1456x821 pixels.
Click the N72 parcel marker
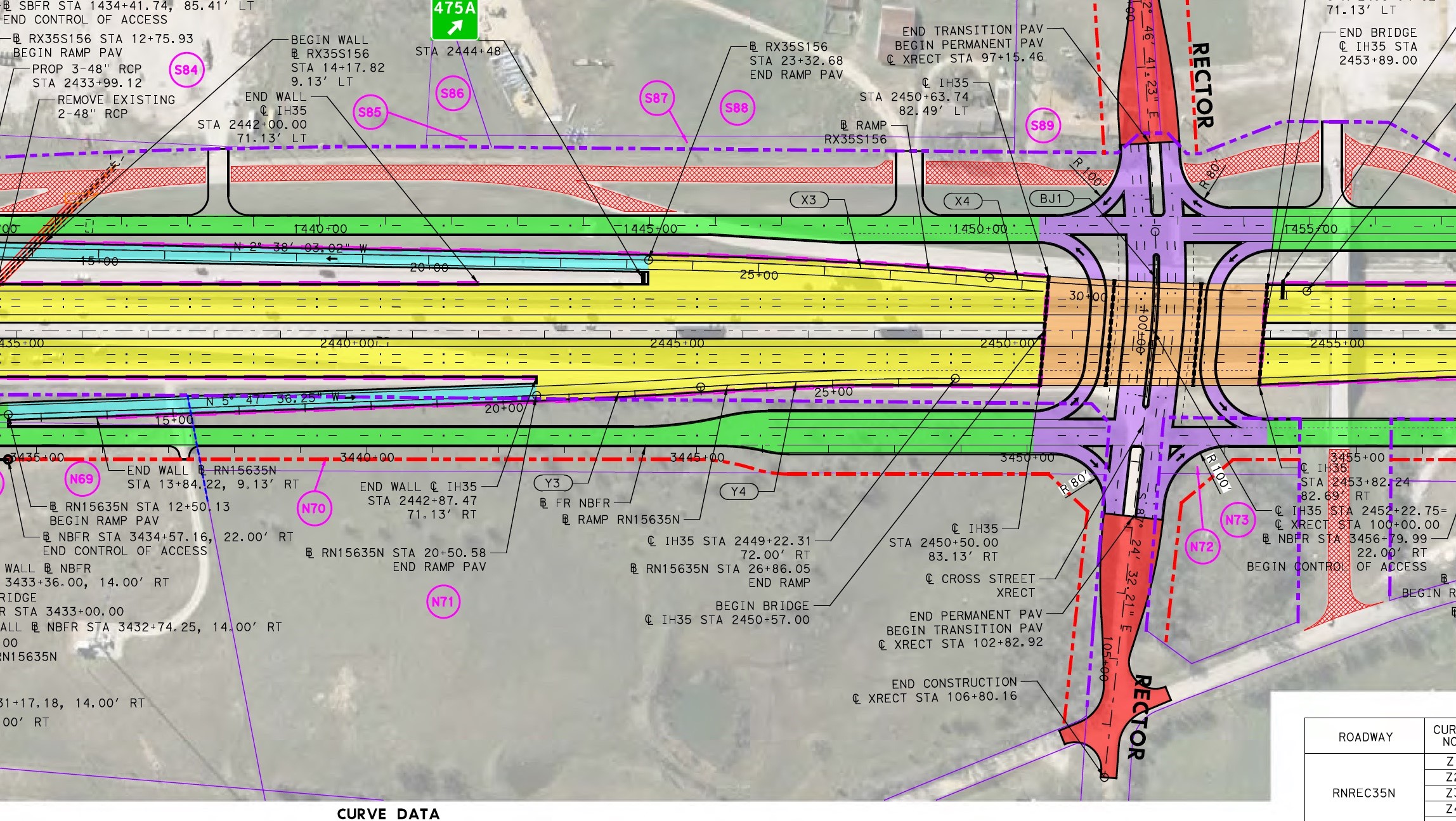click(x=1202, y=547)
